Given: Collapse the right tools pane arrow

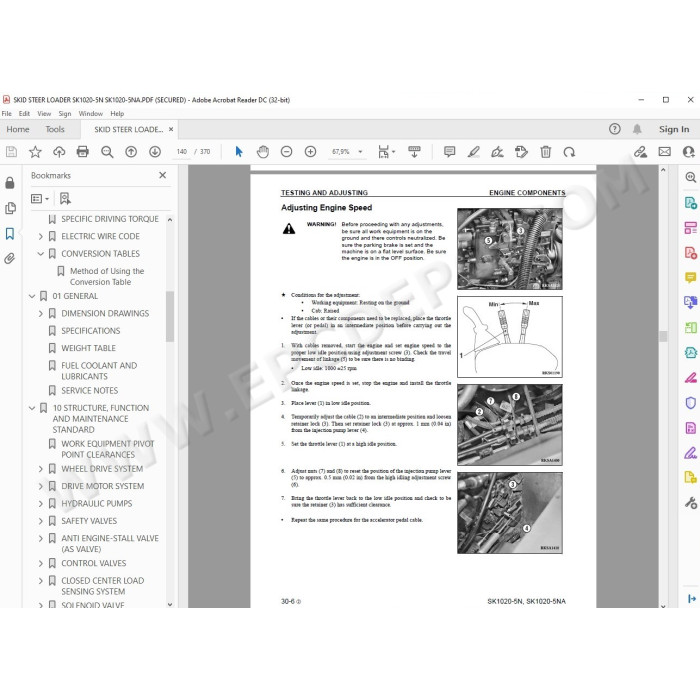Looking at the screenshot, I should (691, 599).
